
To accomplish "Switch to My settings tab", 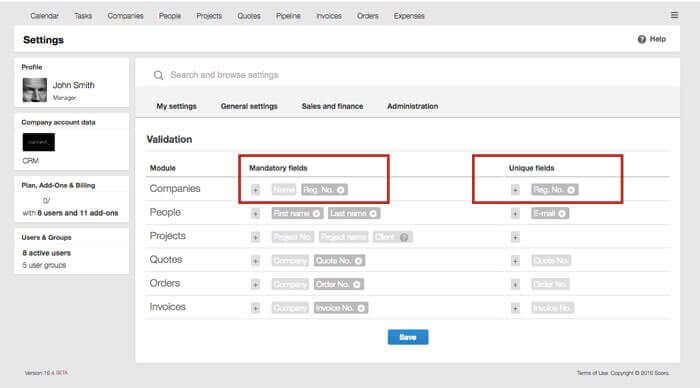I will [x=176, y=106].
